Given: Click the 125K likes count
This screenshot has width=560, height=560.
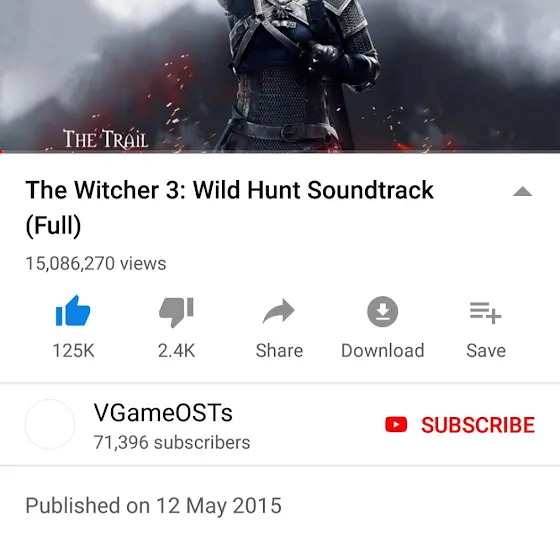Looking at the screenshot, I should (x=74, y=350).
